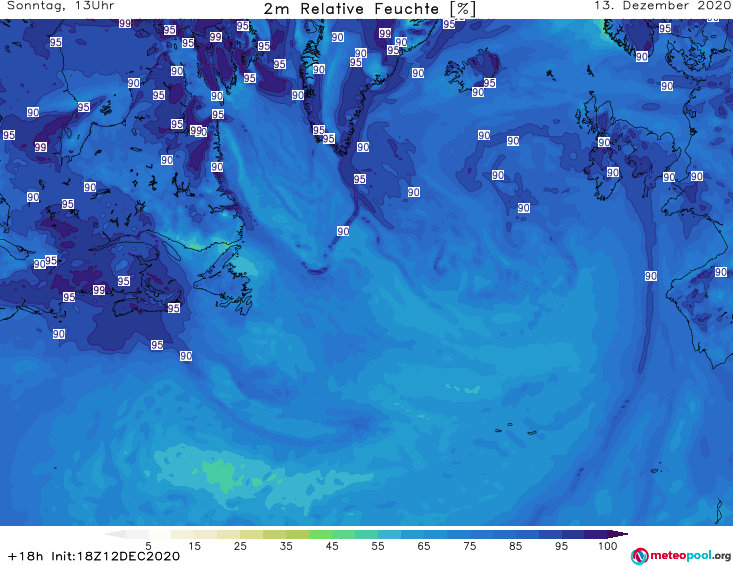Image resolution: width=733 pixels, height=566 pixels.
Task: Click the '100' label on the color scale
Action: [x=608, y=546]
